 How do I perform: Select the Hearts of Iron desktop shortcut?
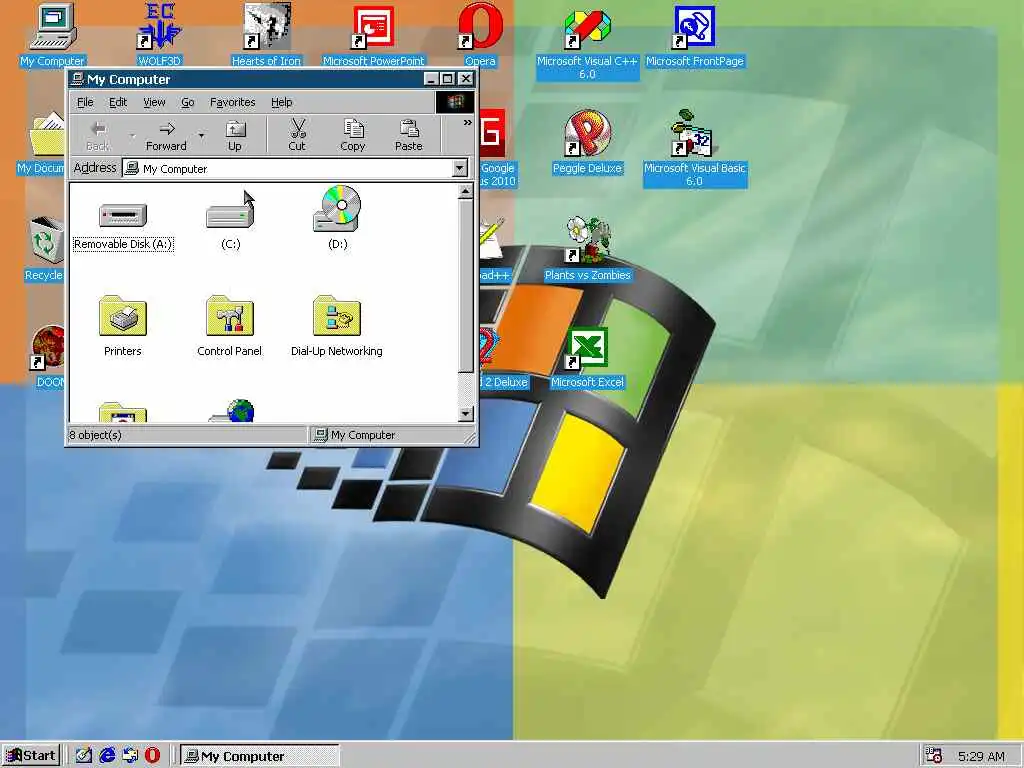pos(266,35)
